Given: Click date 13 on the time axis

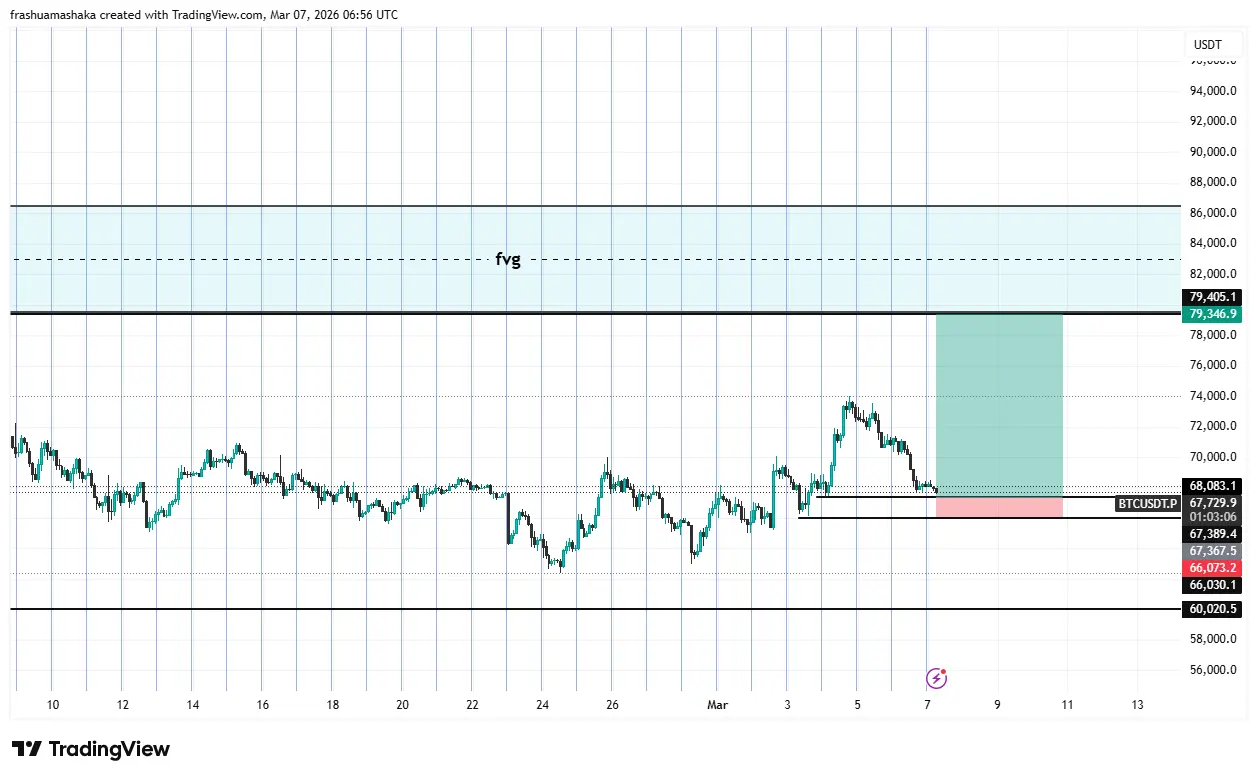Looking at the screenshot, I should (x=1137, y=705).
